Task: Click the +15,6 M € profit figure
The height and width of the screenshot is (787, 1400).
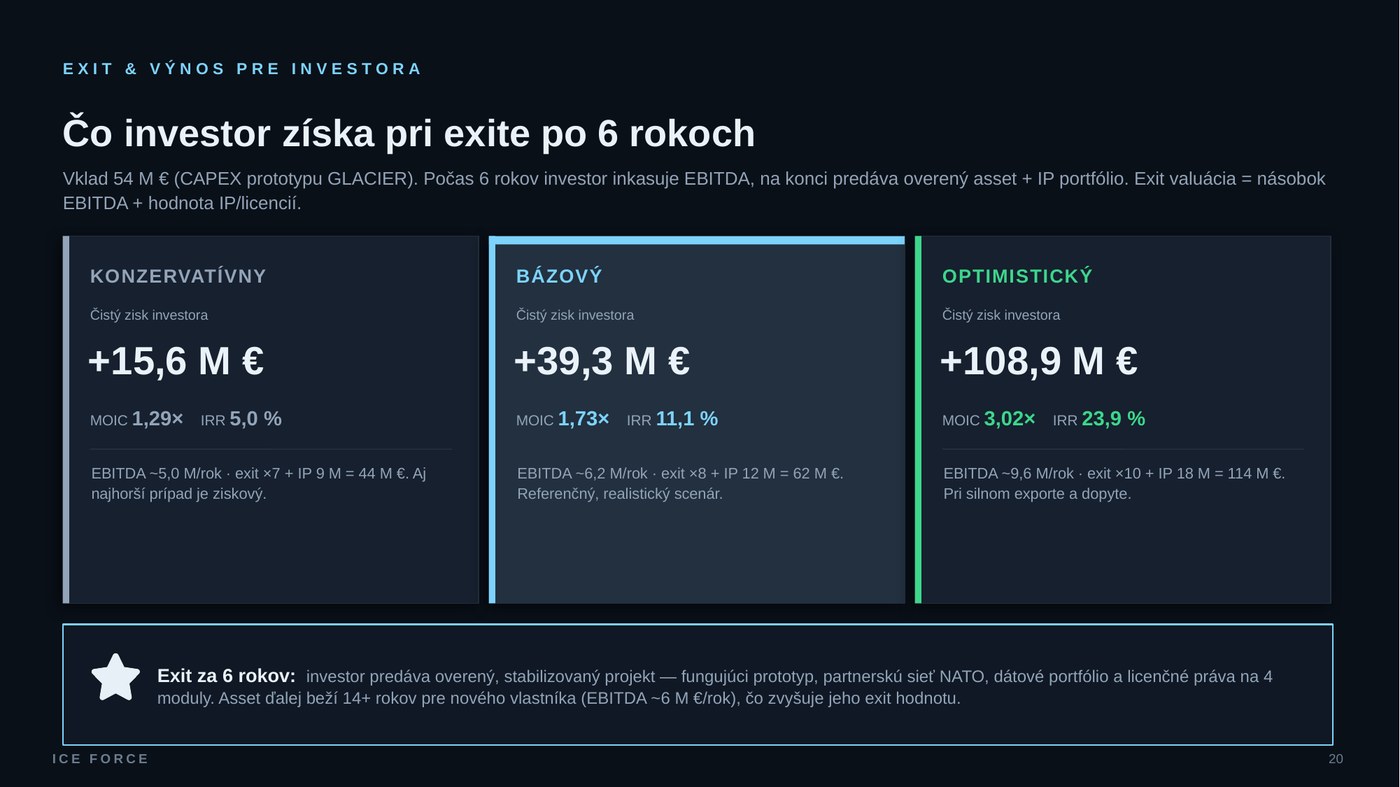Action: click(x=176, y=361)
